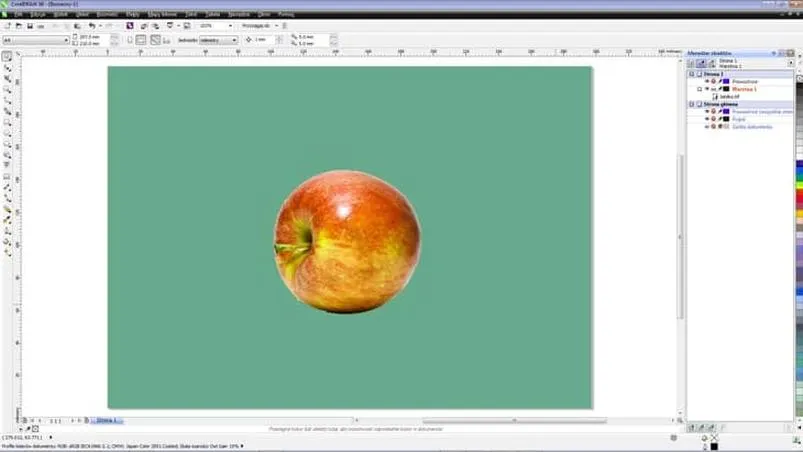803x452 pixels.
Task: Select the Shape tool in the toolbox
Action: click(x=7, y=68)
